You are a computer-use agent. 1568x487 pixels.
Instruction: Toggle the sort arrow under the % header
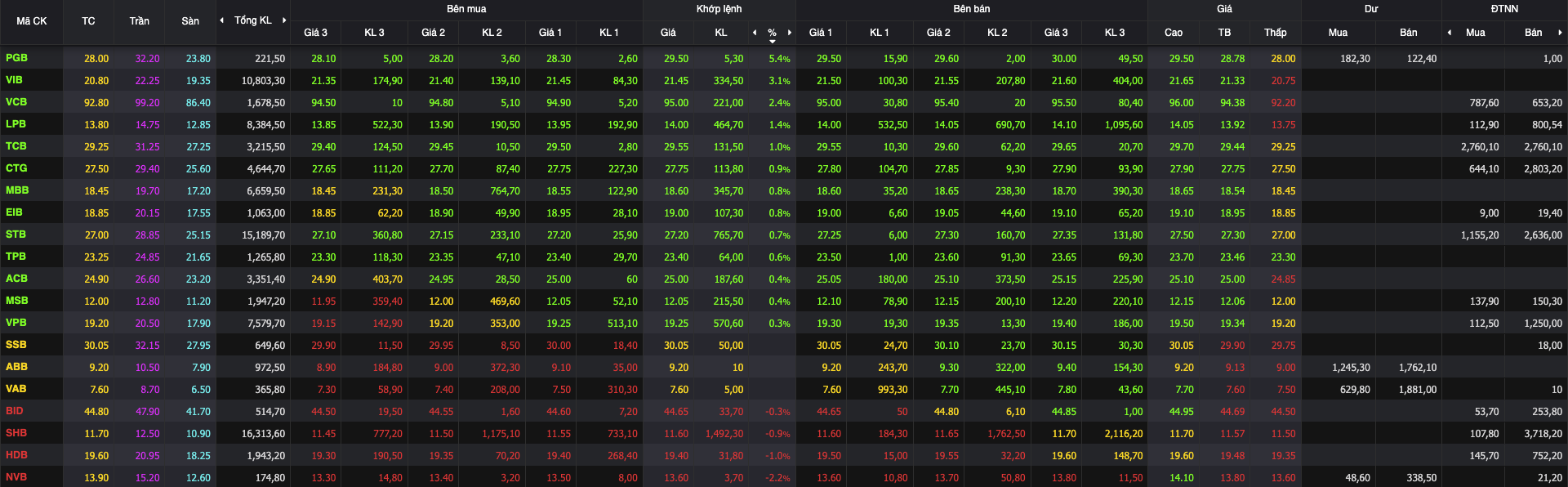773,42
